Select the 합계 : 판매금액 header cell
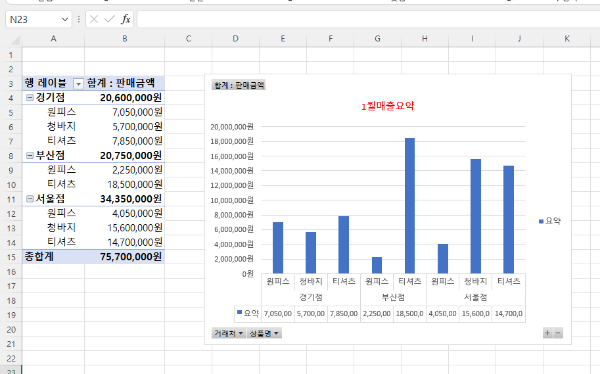 125,83
